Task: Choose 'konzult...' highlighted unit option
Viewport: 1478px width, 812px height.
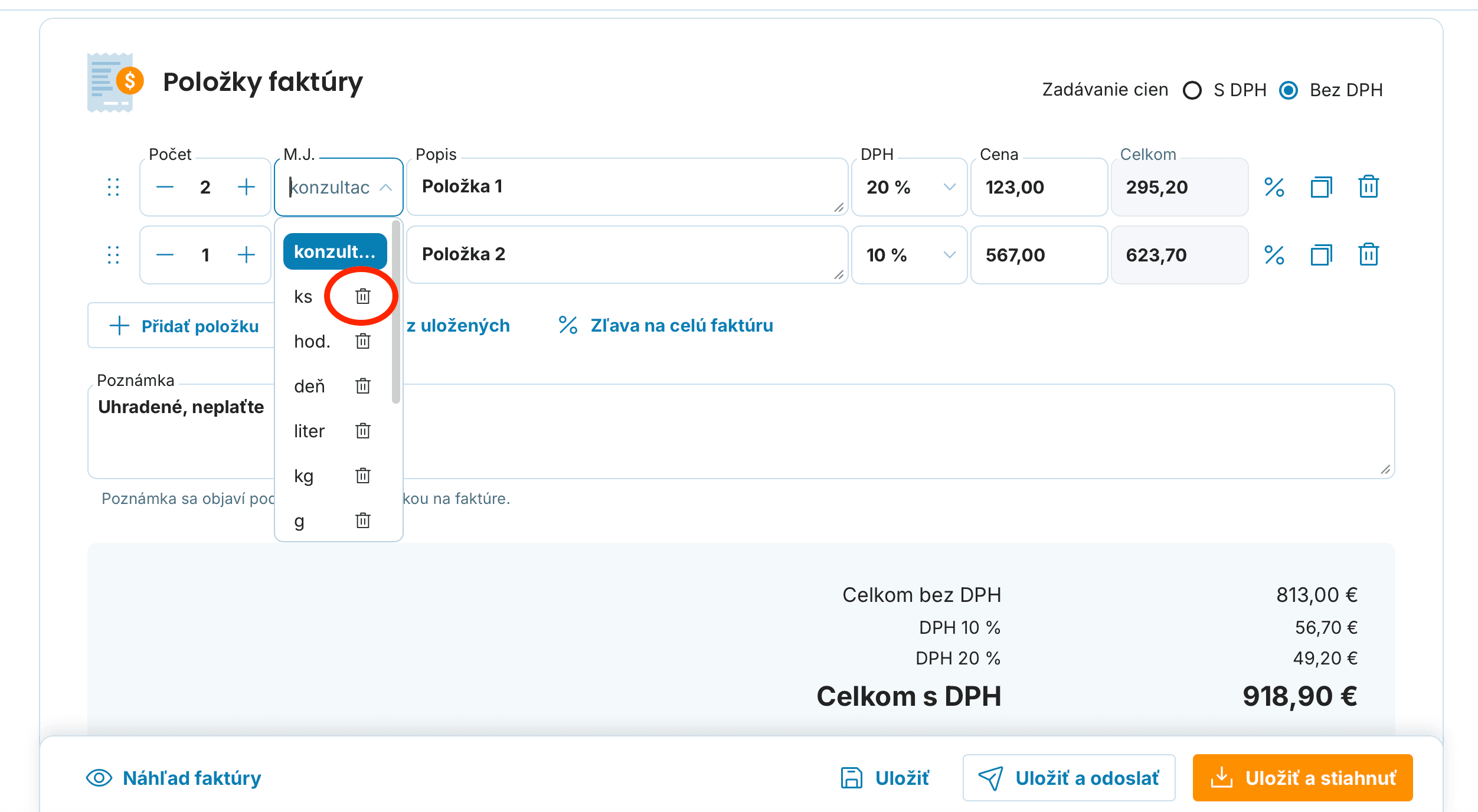Action: pos(335,251)
